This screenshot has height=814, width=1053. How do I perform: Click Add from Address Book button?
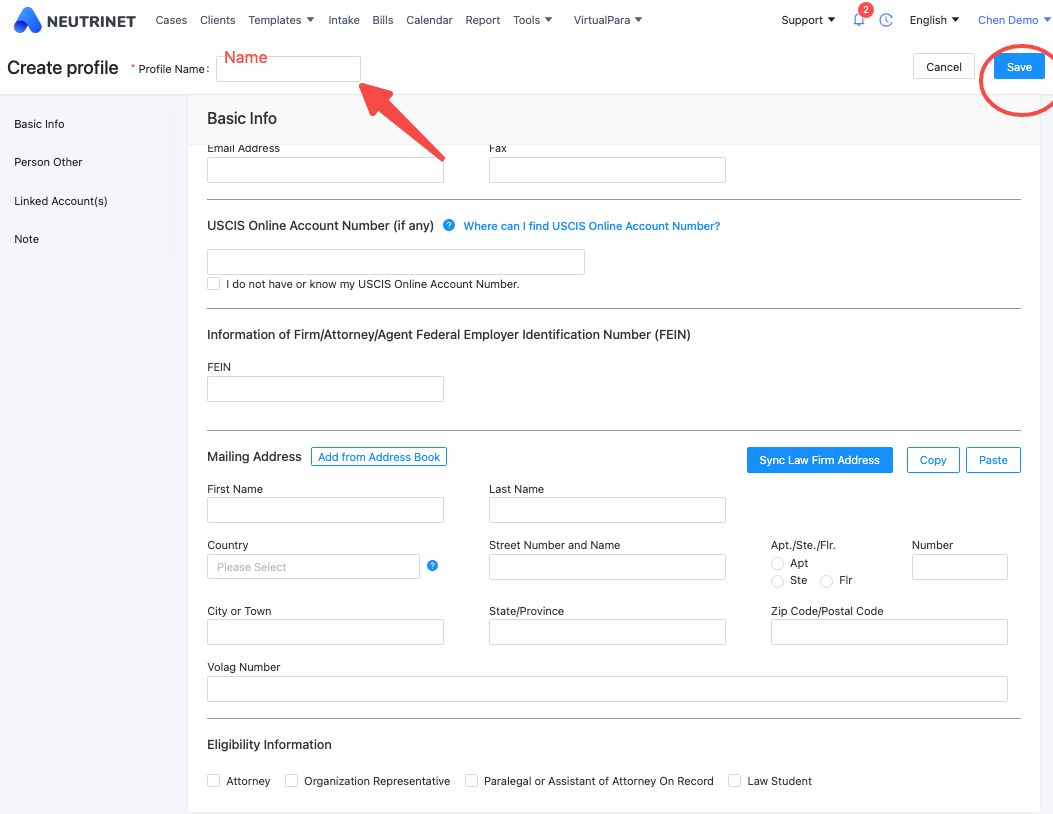point(379,457)
